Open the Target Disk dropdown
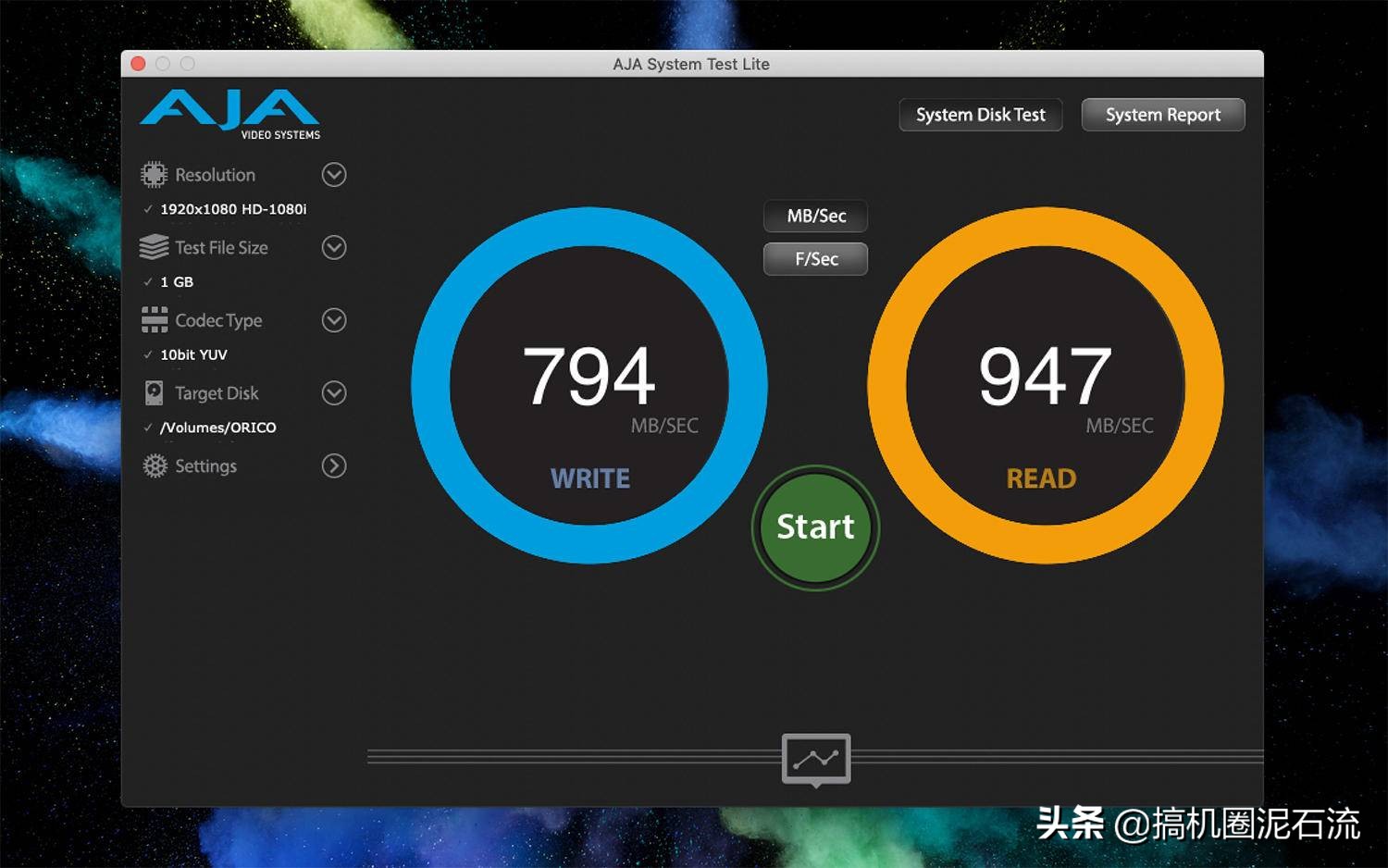The height and width of the screenshot is (868, 1388). click(x=334, y=392)
